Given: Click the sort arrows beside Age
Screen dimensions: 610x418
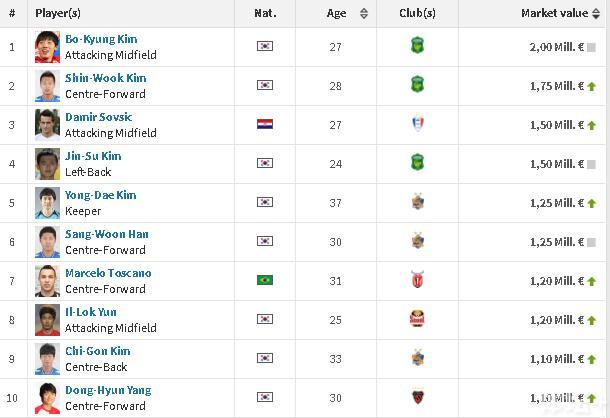Looking at the screenshot, I should point(363,14).
